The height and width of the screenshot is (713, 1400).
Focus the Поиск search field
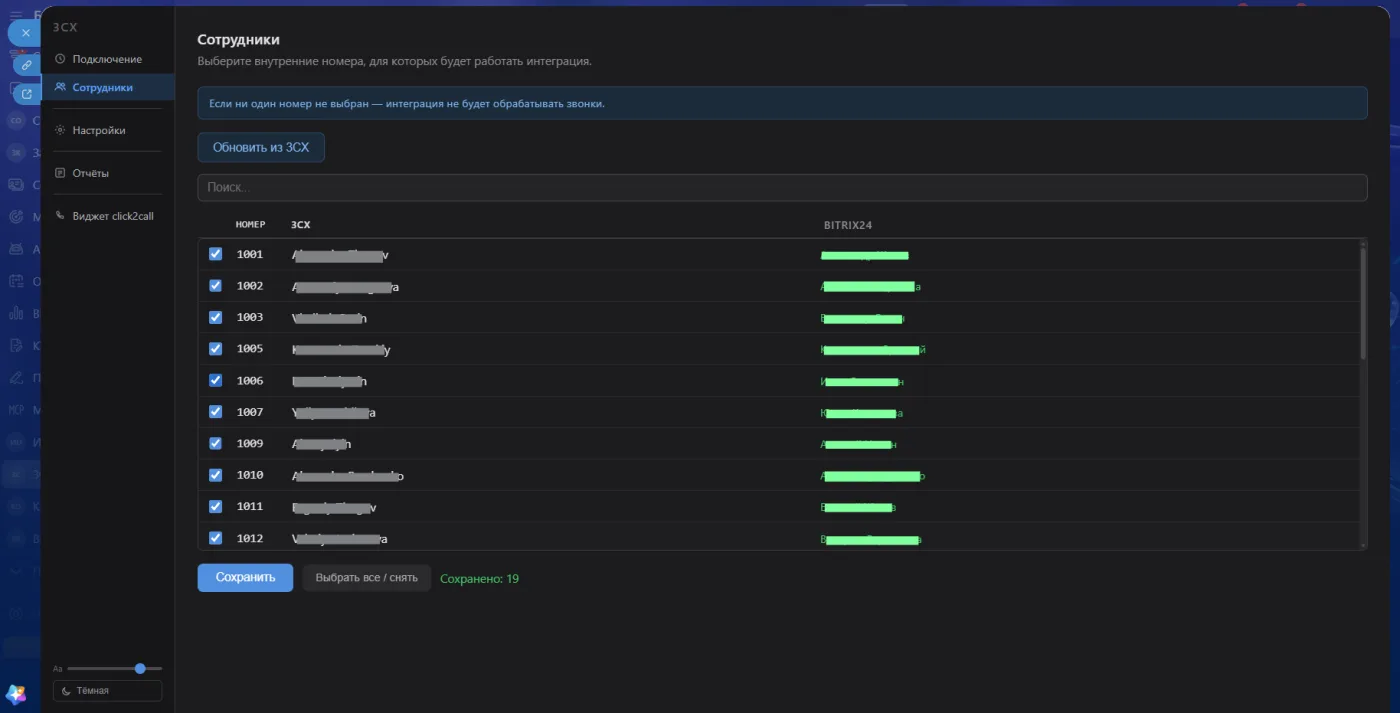tap(782, 188)
